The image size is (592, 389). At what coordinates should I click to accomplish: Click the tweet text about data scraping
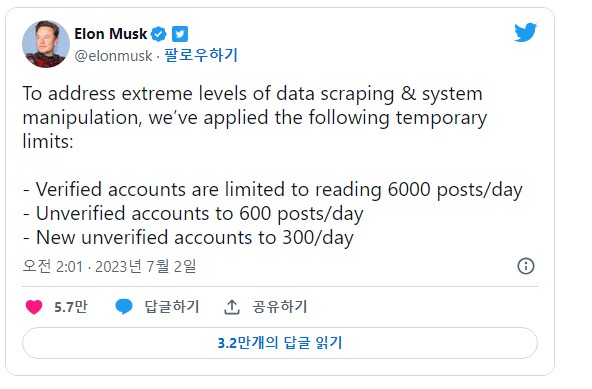255,117
